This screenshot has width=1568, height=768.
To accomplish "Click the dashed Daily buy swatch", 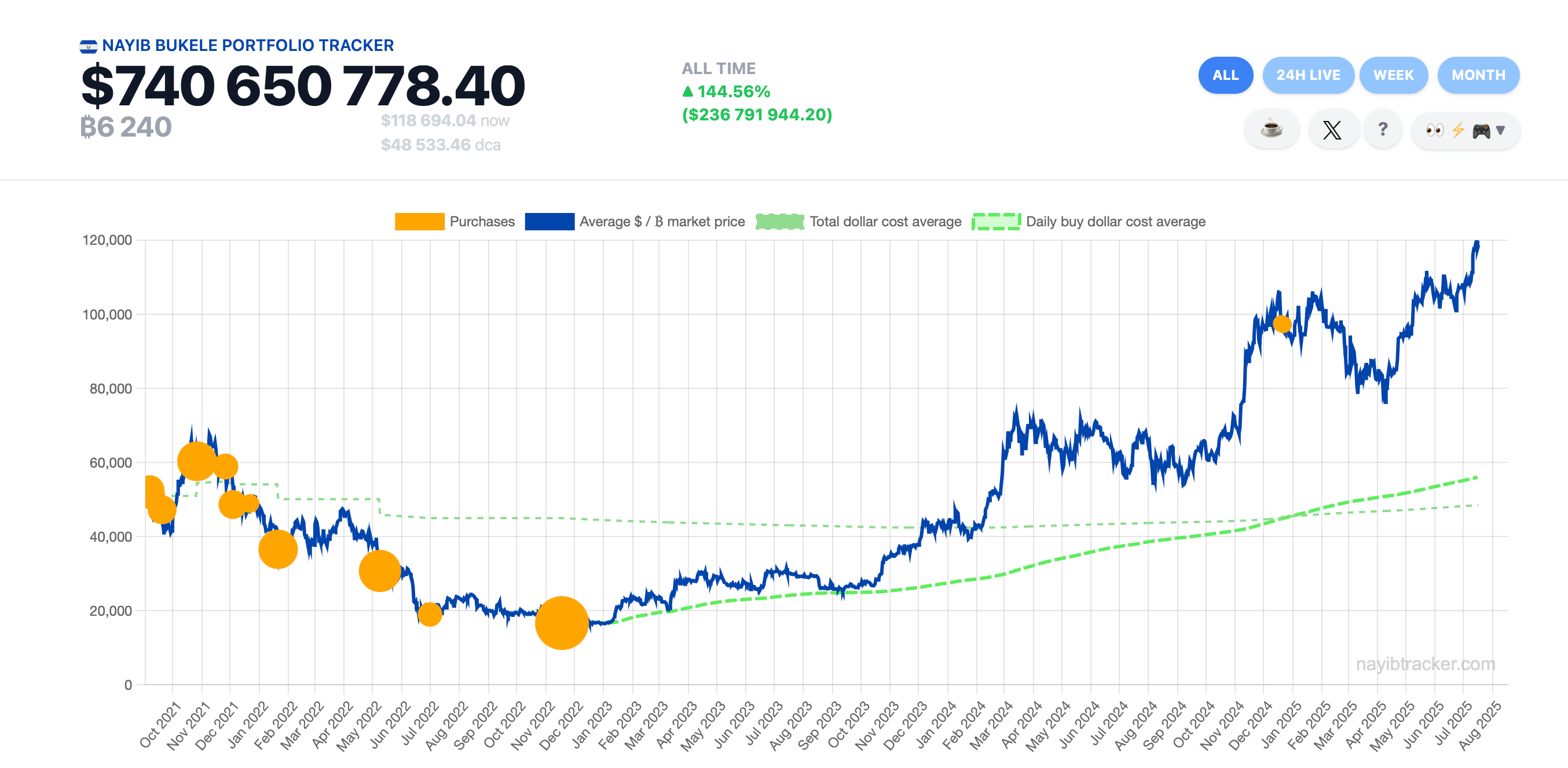I will click(x=997, y=222).
